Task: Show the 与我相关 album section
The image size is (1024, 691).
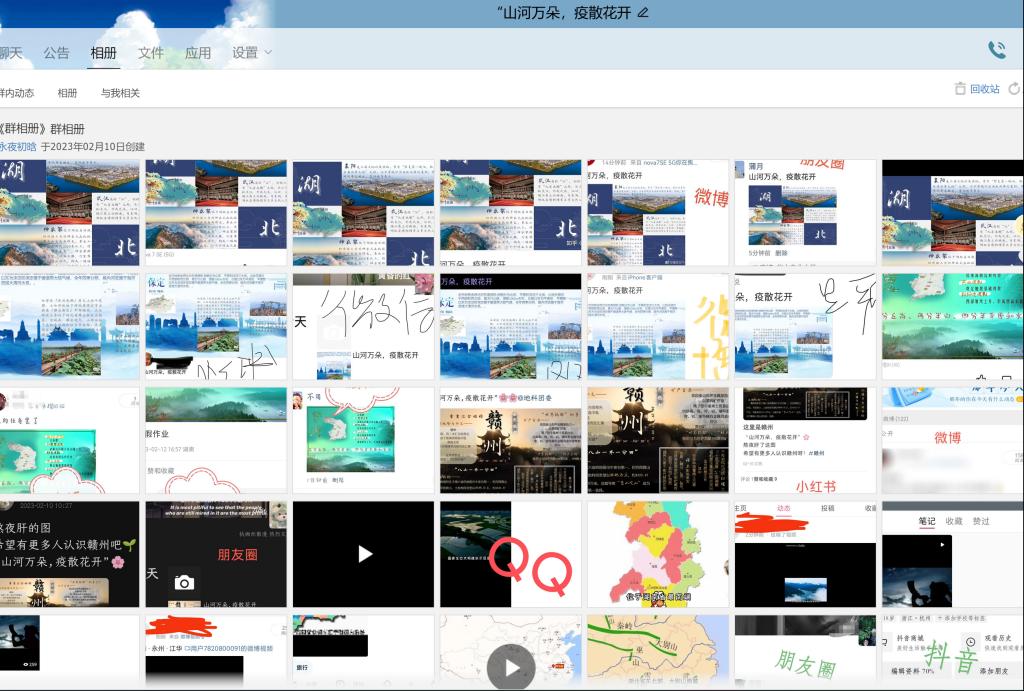Action: pyautogui.click(x=120, y=93)
